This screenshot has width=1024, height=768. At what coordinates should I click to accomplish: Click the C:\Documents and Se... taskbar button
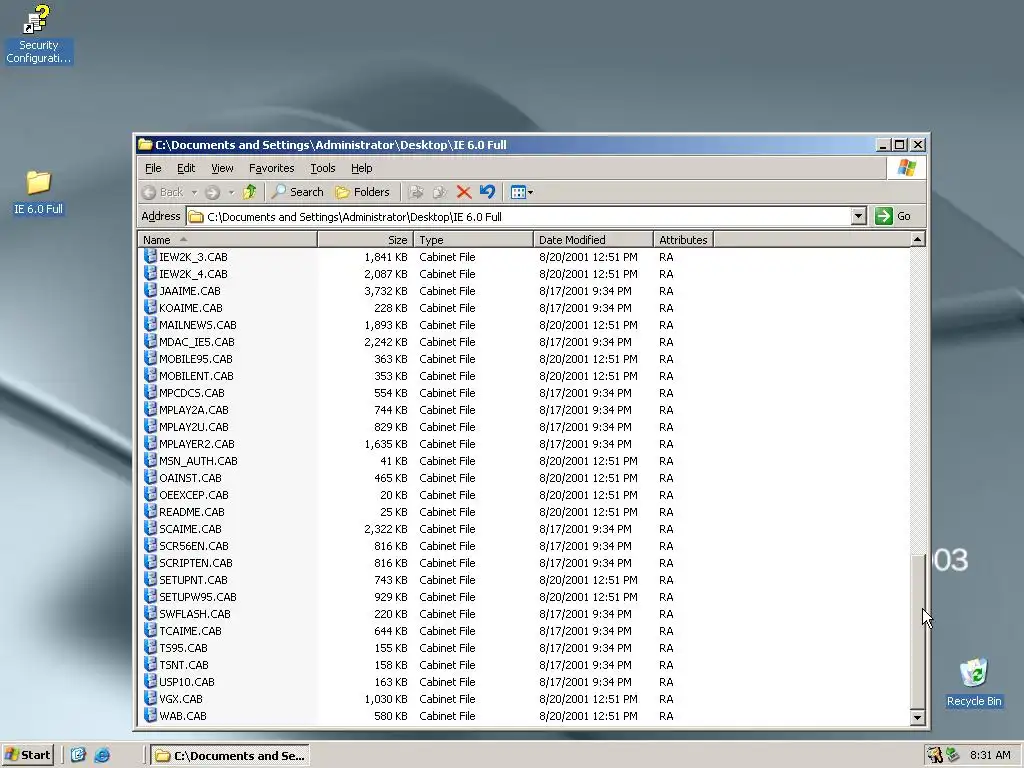click(x=230, y=756)
